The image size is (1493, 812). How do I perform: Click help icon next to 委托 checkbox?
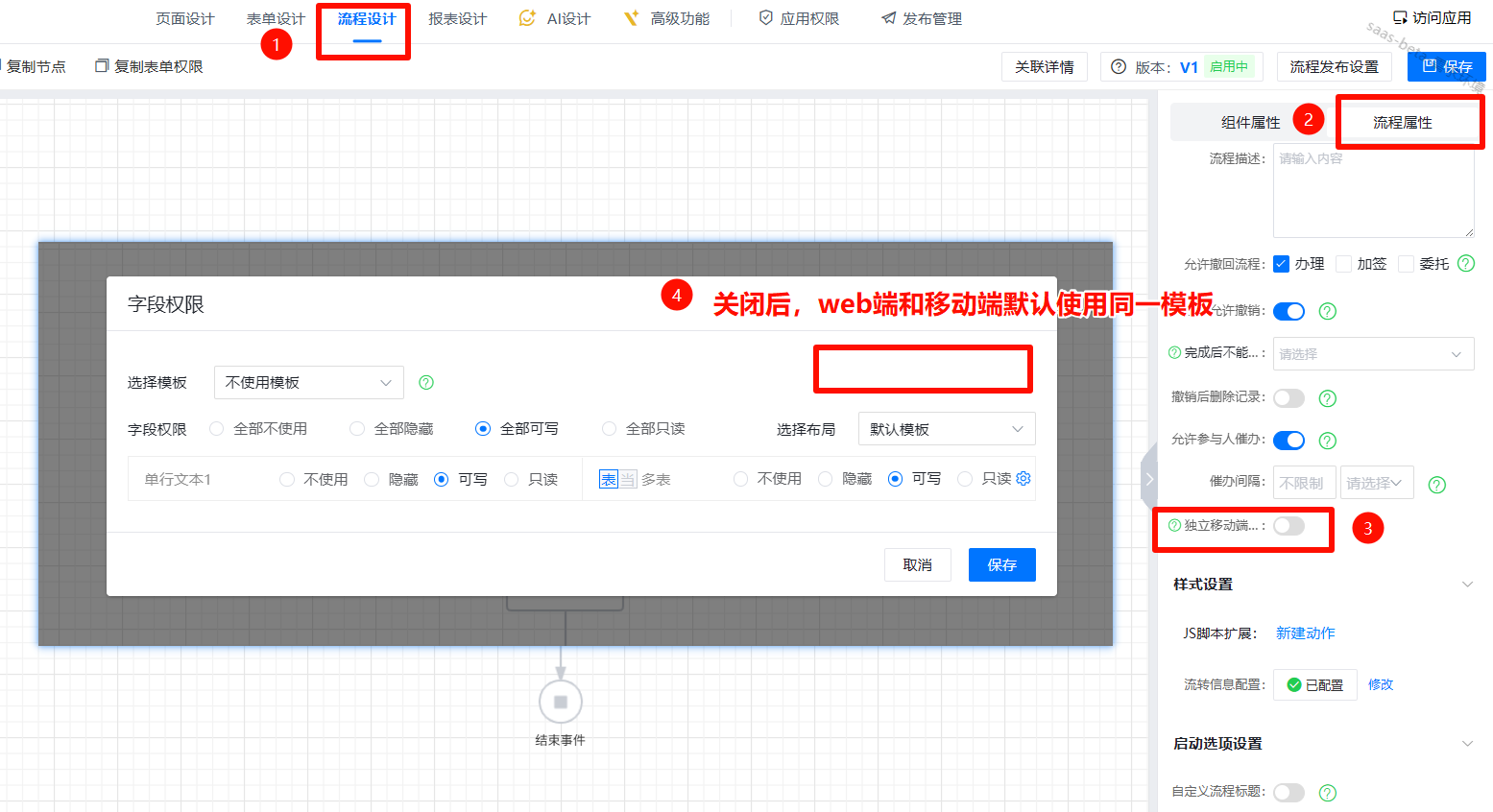1466,263
